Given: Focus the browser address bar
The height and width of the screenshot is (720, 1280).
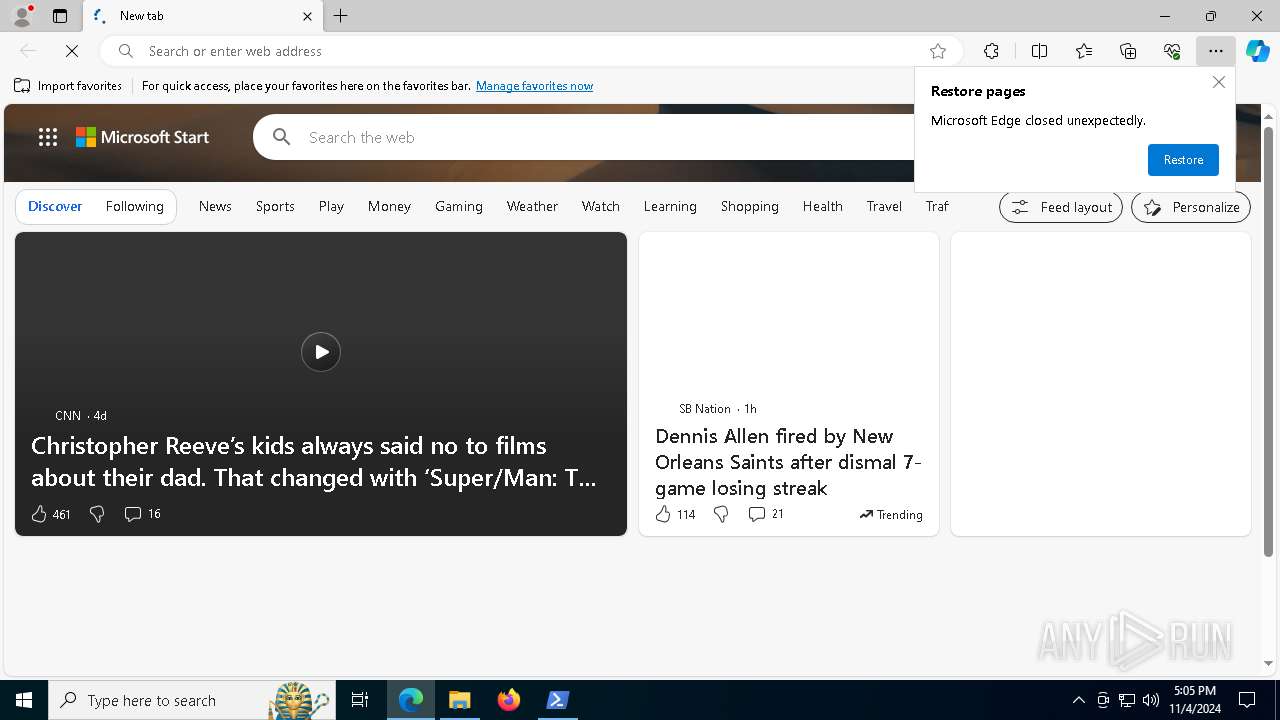Looking at the screenshot, I should tap(530, 51).
